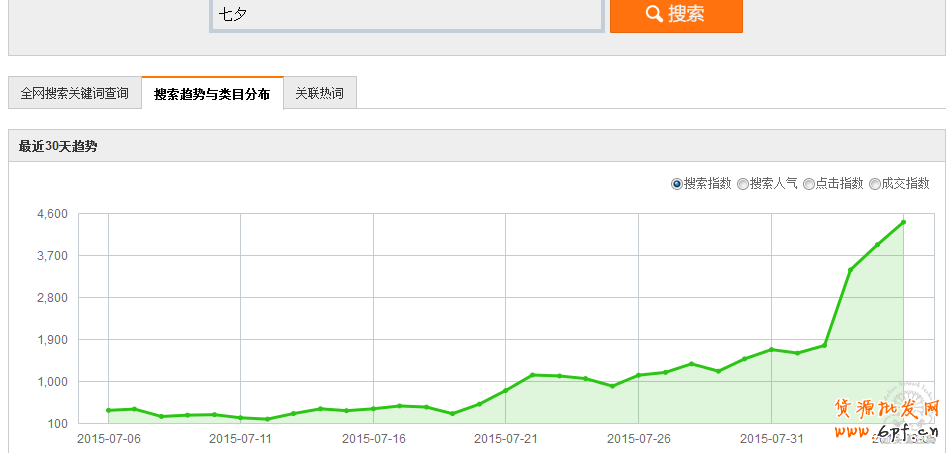Select the 搜索指数 radio button
The height and width of the screenshot is (453, 949).
(x=677, y=184)
